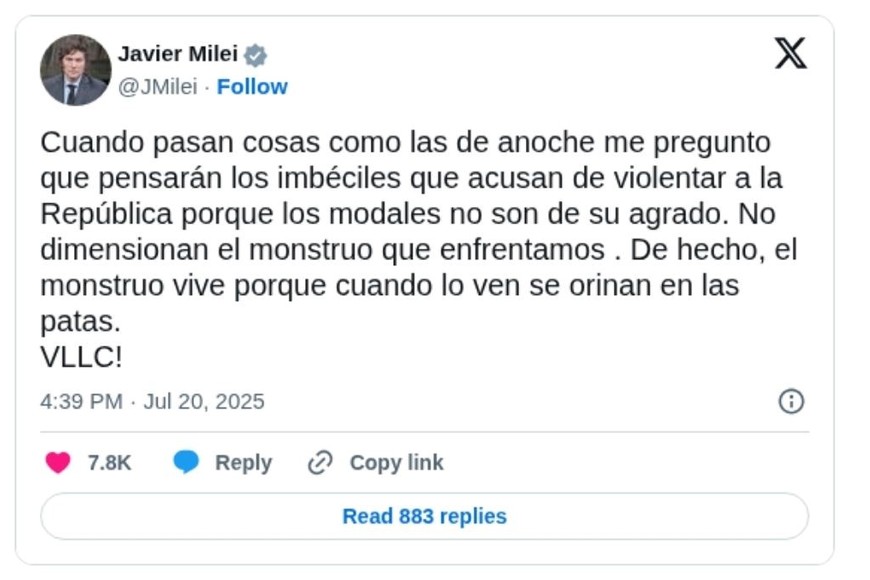
Task: Click the Jul 20, 2025 date
Action: coord(204,402)
